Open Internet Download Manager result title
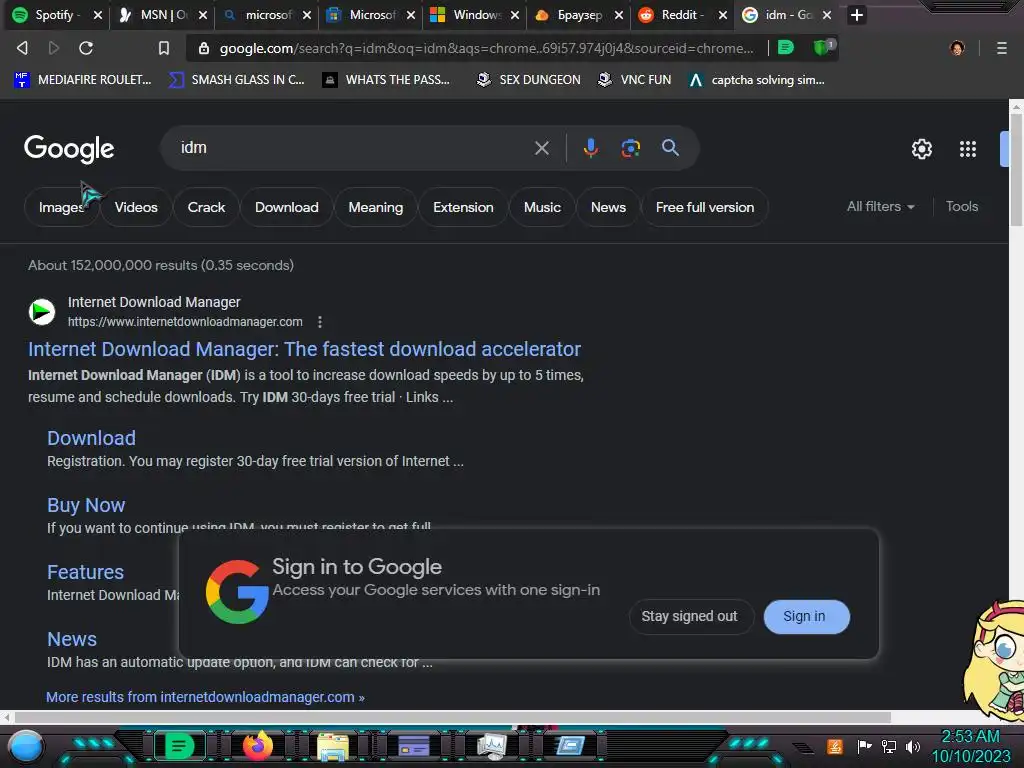The image size is (1024, 768). pos(304,349)
